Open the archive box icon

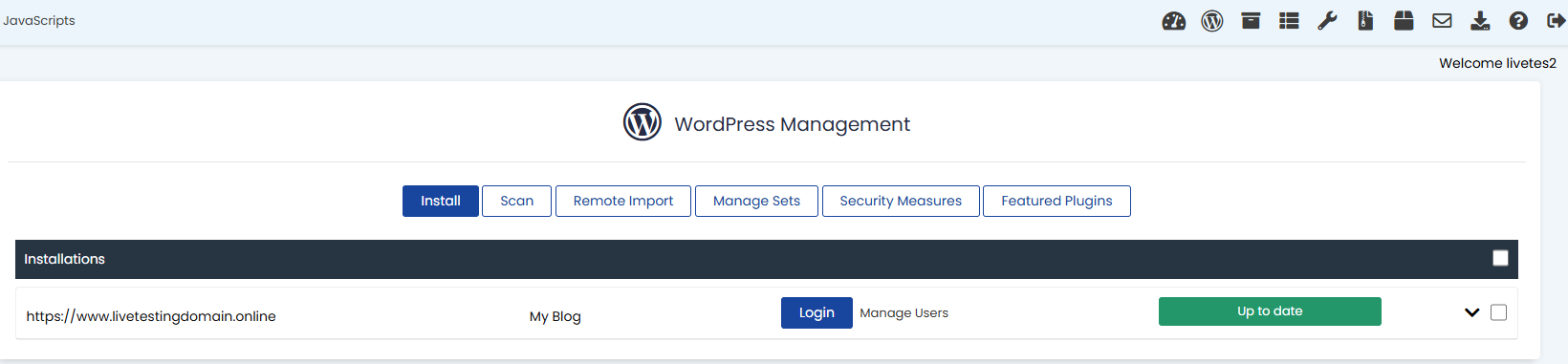[x=1251, y=21]
